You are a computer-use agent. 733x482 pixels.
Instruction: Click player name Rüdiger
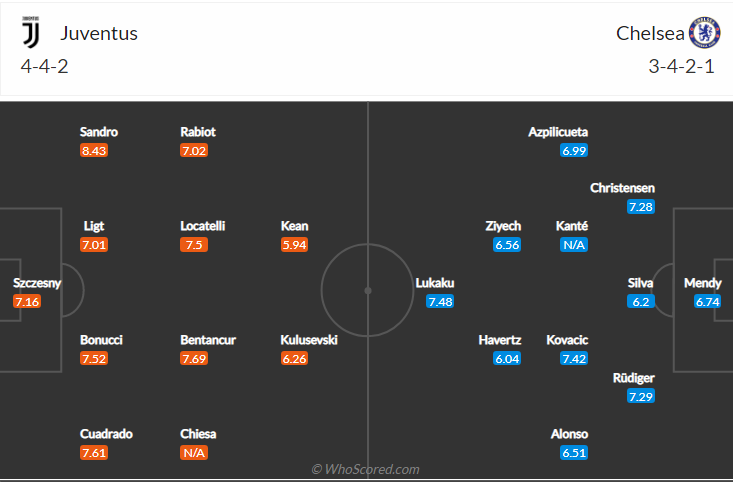coord(634,378)
